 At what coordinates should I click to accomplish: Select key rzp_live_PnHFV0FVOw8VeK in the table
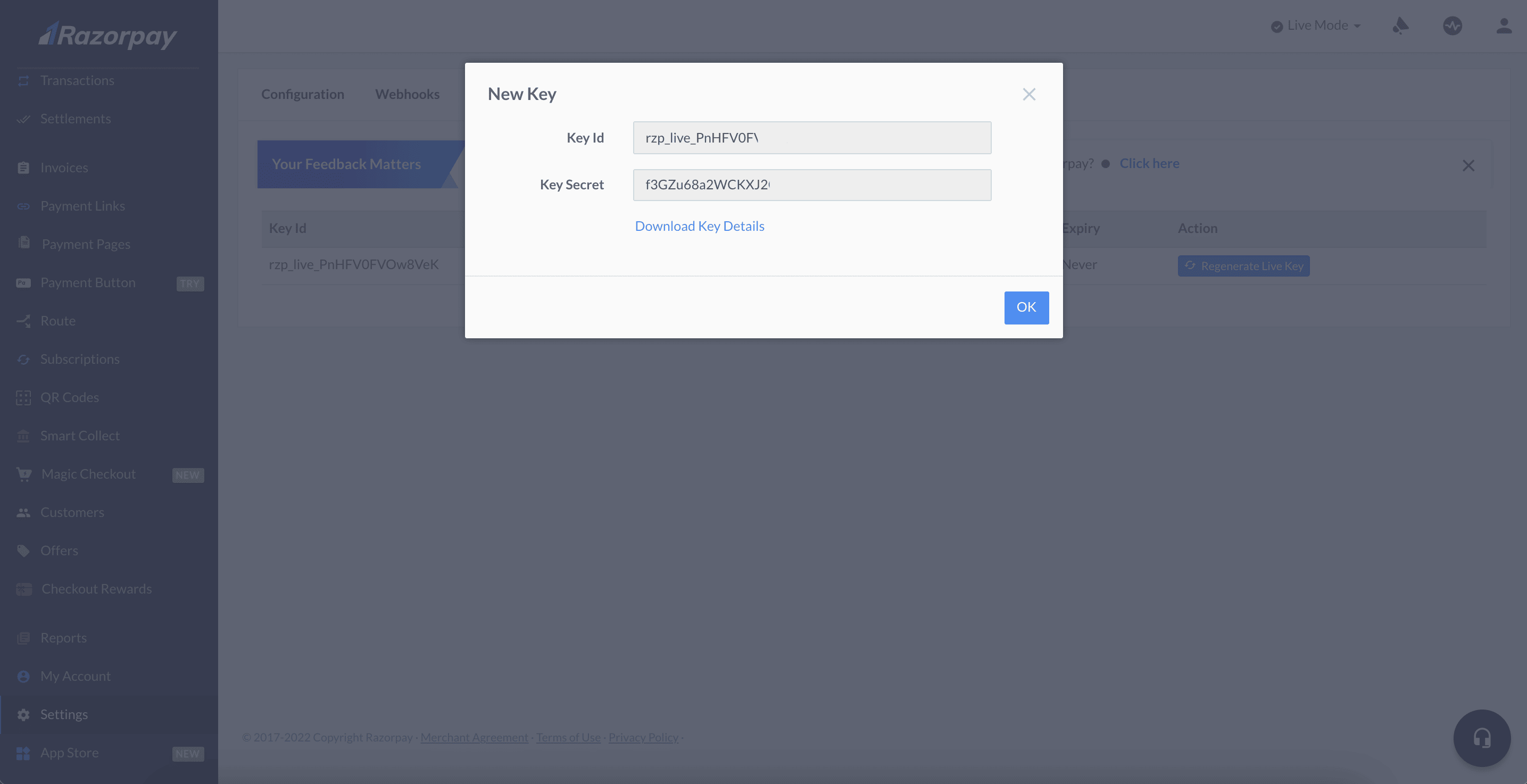pyautogui.click(x=354, y=265)
